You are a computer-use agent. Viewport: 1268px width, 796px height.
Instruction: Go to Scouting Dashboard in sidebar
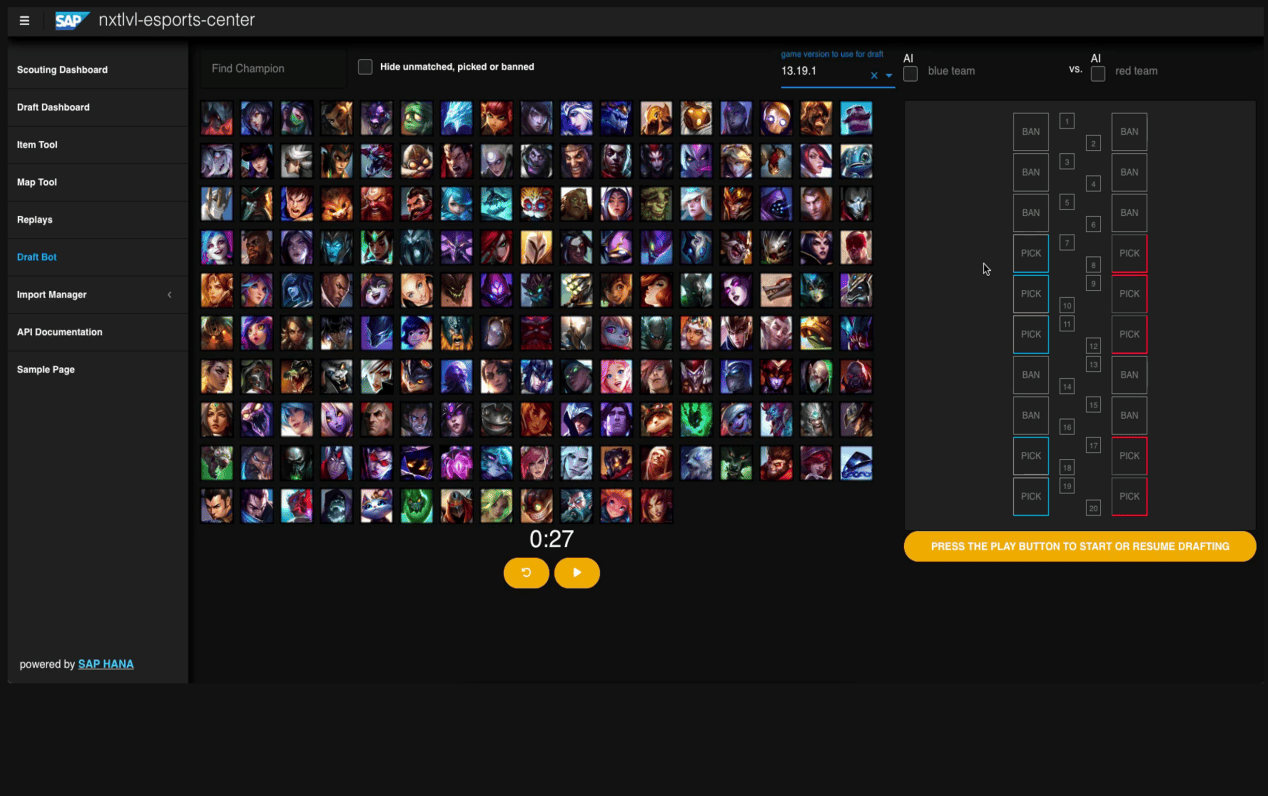pos(62,70)
